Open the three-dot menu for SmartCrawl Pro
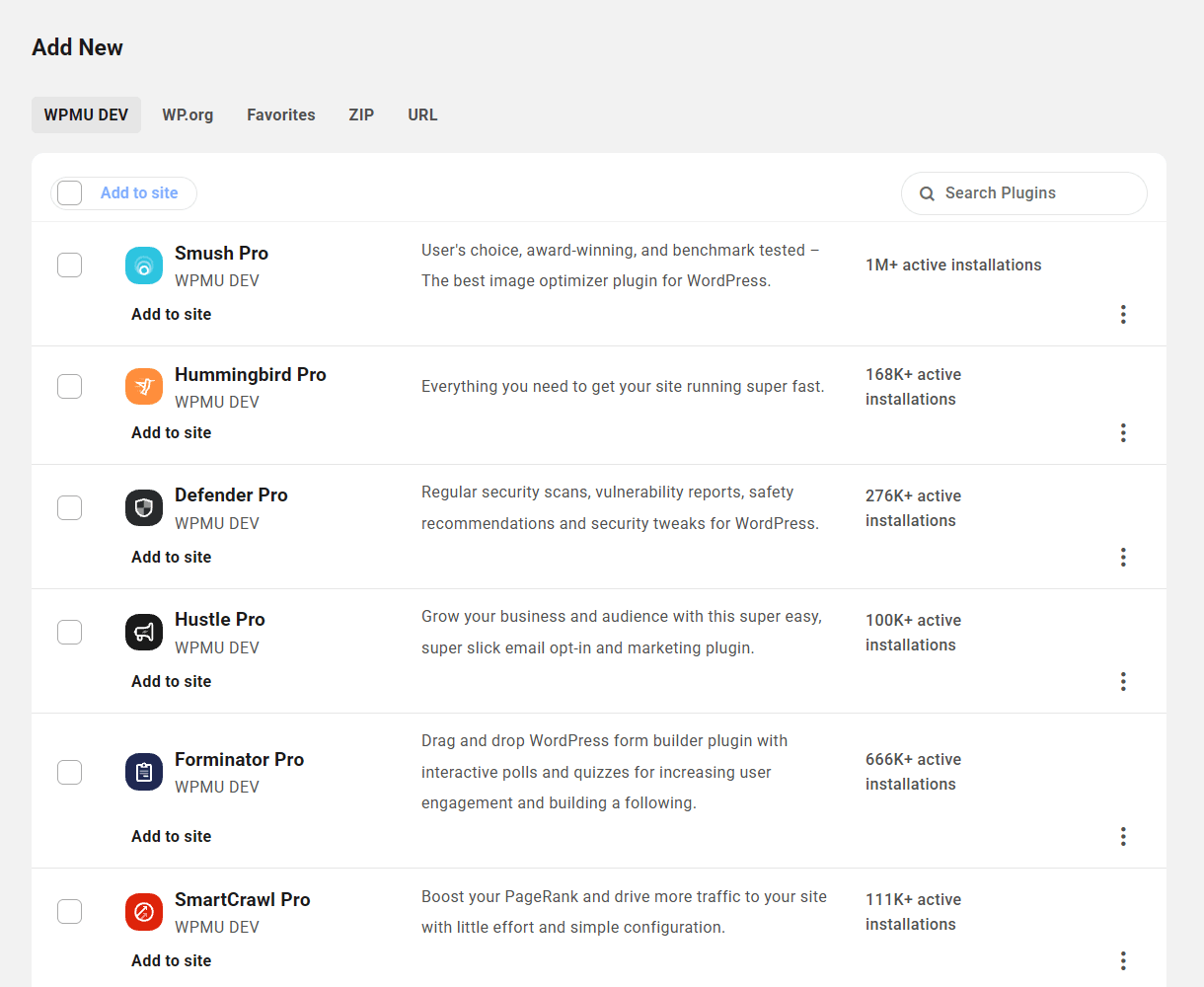Viewport: 1204px width, 987px height. coord(1123,960)
